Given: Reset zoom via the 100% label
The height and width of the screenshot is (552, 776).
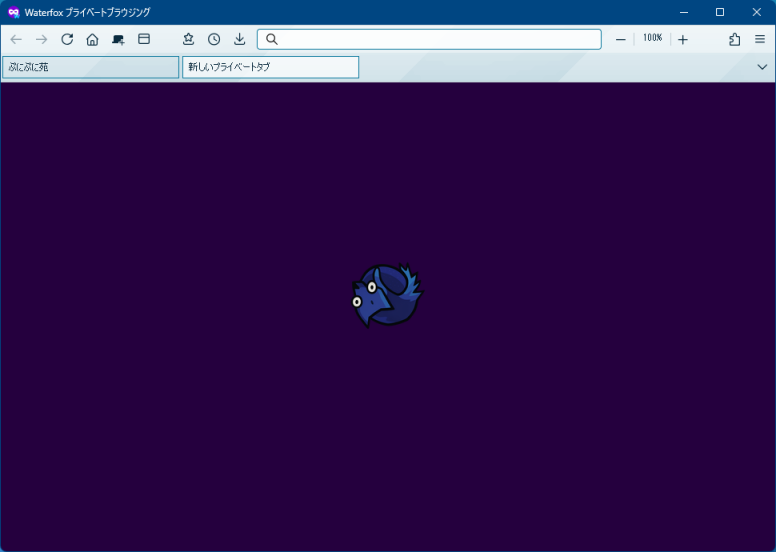Looking at the screenshot, I should click(652, 38).
